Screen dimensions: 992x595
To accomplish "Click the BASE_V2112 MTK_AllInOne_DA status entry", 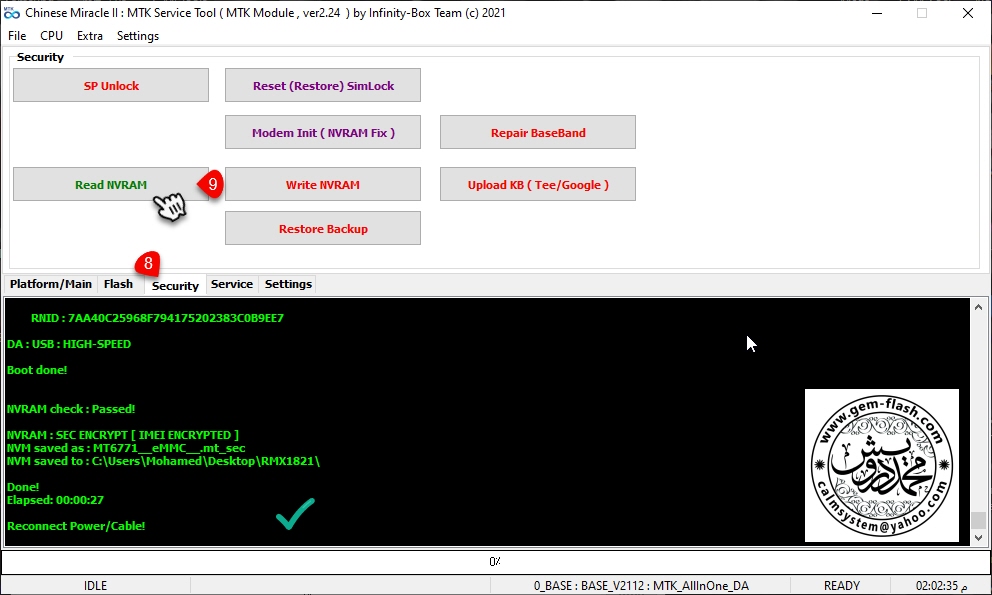I will click(x=641, y=586).
